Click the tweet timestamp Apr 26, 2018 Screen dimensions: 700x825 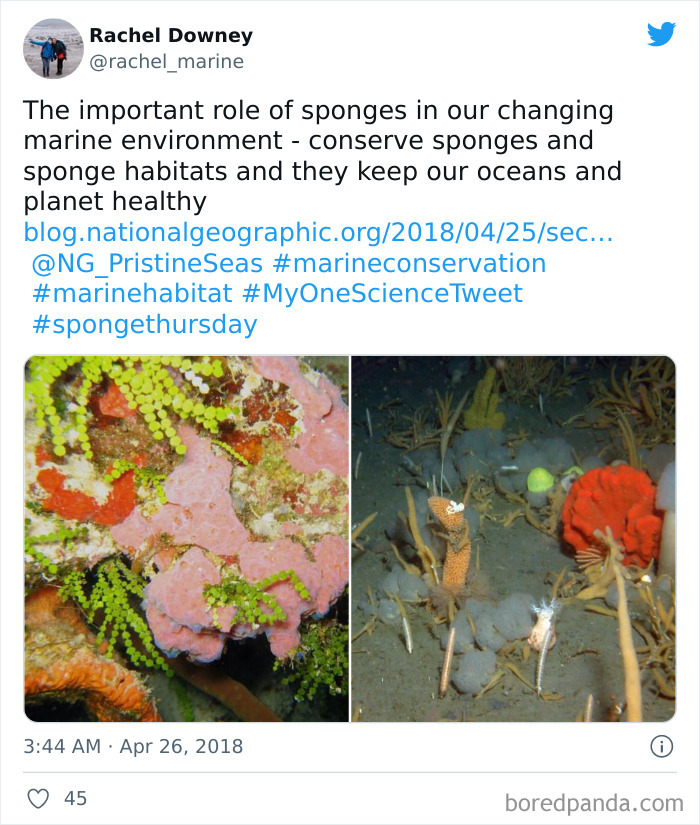point(133,745)
